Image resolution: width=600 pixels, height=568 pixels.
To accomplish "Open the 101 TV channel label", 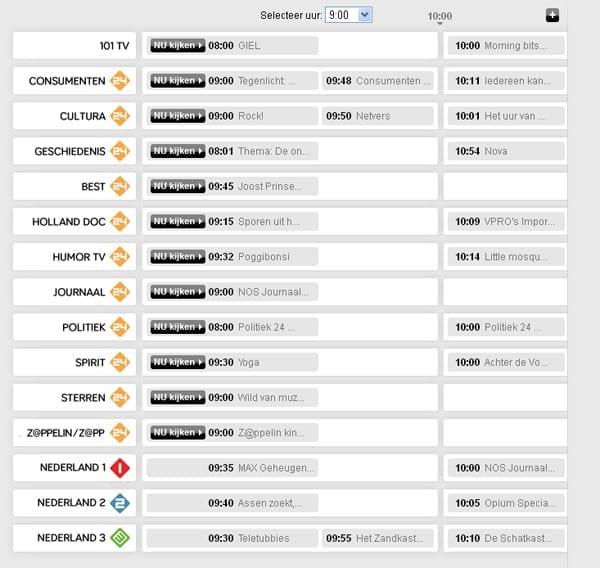I will [x=114, y=46].
